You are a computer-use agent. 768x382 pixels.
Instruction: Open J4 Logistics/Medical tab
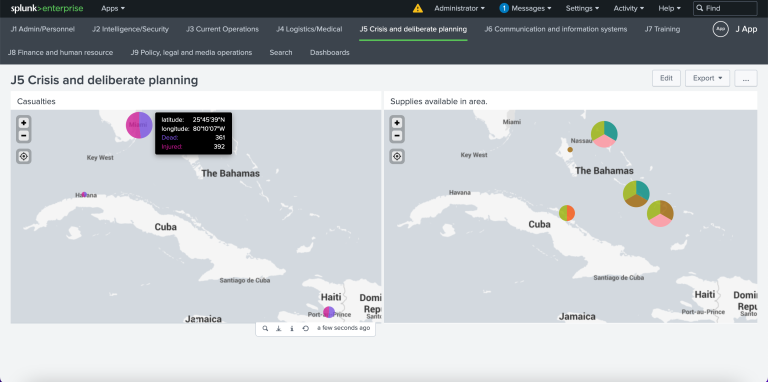pyautogui.click(x=309, y=29)
